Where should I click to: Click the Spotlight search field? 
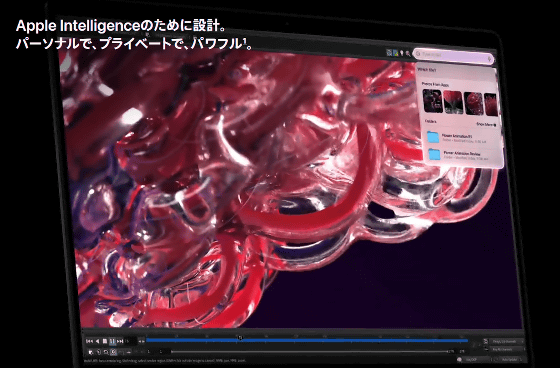point(454,55)
